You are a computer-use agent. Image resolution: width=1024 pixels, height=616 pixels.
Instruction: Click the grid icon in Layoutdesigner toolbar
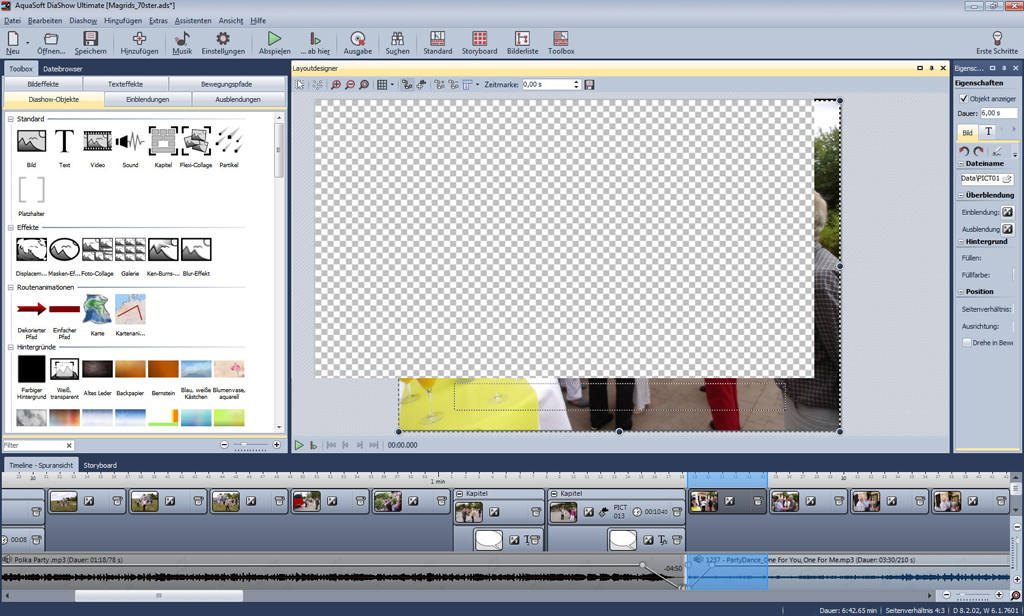click(x=382, y=85)
